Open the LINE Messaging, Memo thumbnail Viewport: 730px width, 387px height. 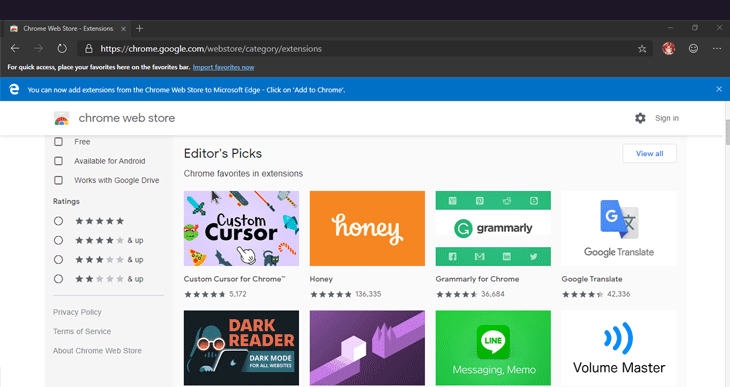click(493, 348)
